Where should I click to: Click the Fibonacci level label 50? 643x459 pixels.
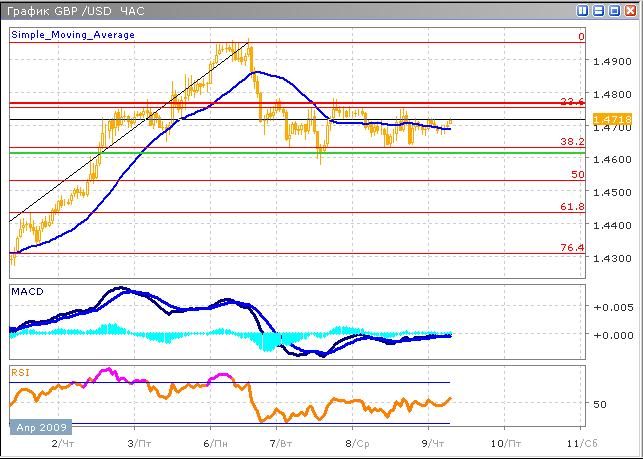pyautogui.click(x=577, y=174)
